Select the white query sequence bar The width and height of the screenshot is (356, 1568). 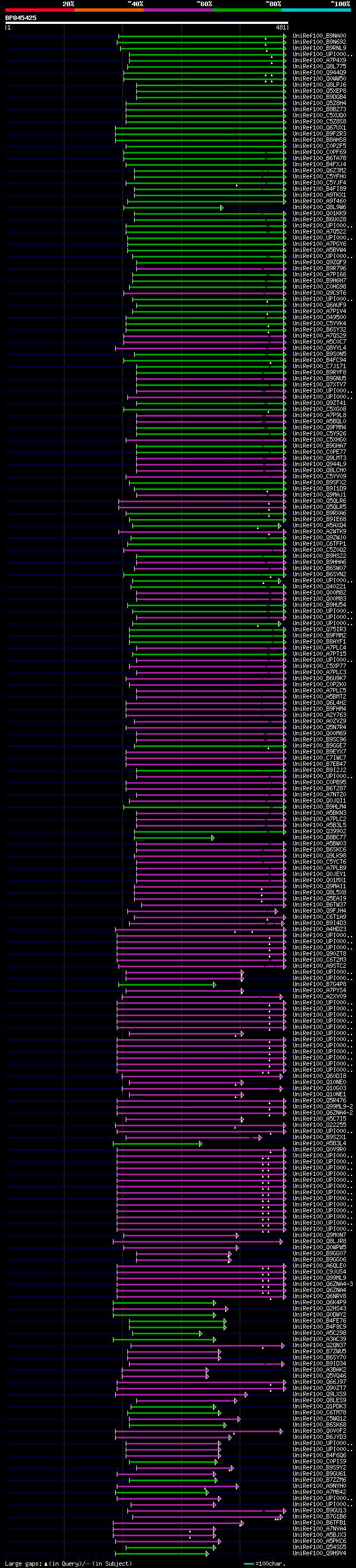tap(147, 22)
